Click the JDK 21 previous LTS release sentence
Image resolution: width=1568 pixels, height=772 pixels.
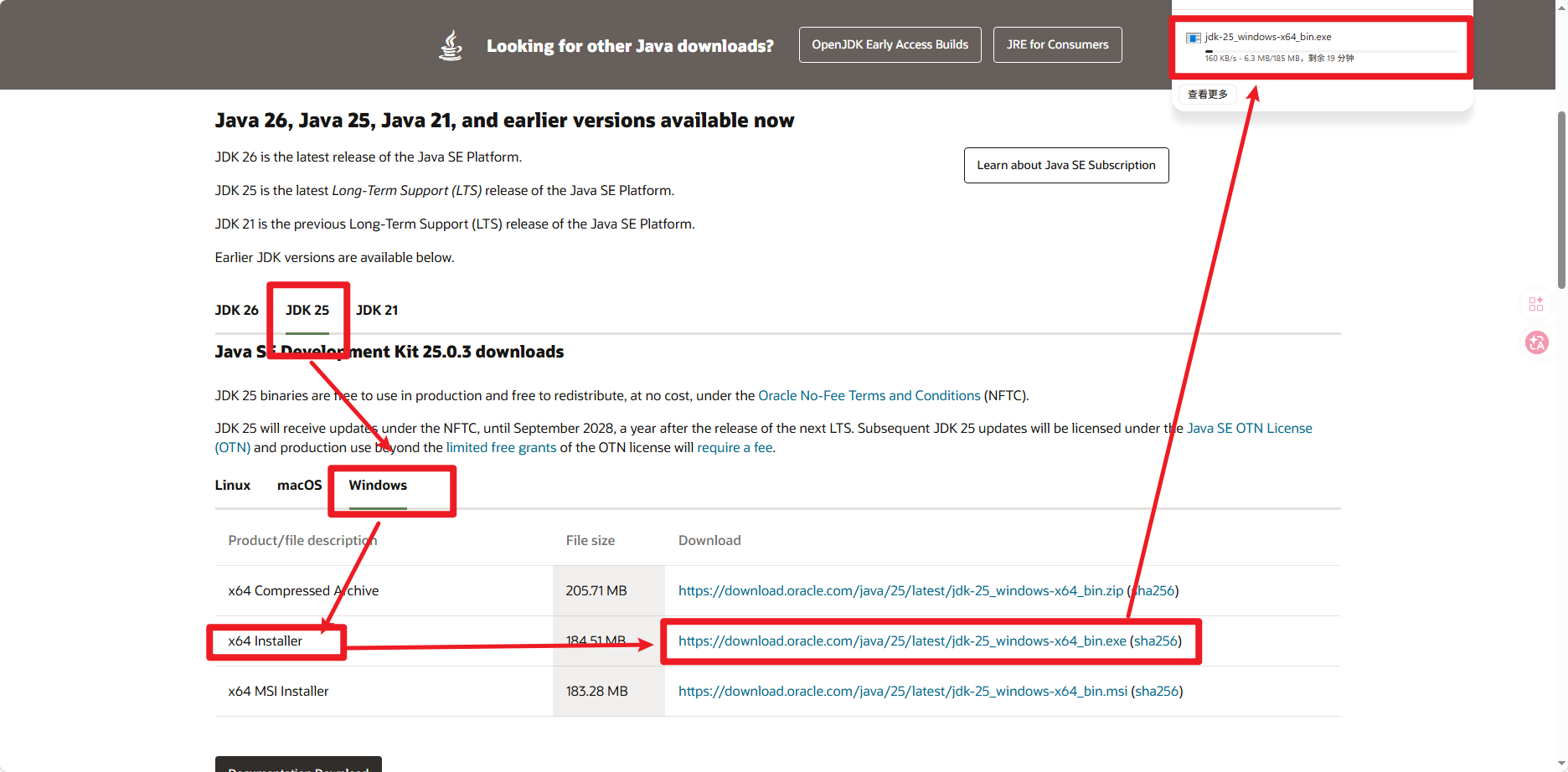(x=455, y=224)
